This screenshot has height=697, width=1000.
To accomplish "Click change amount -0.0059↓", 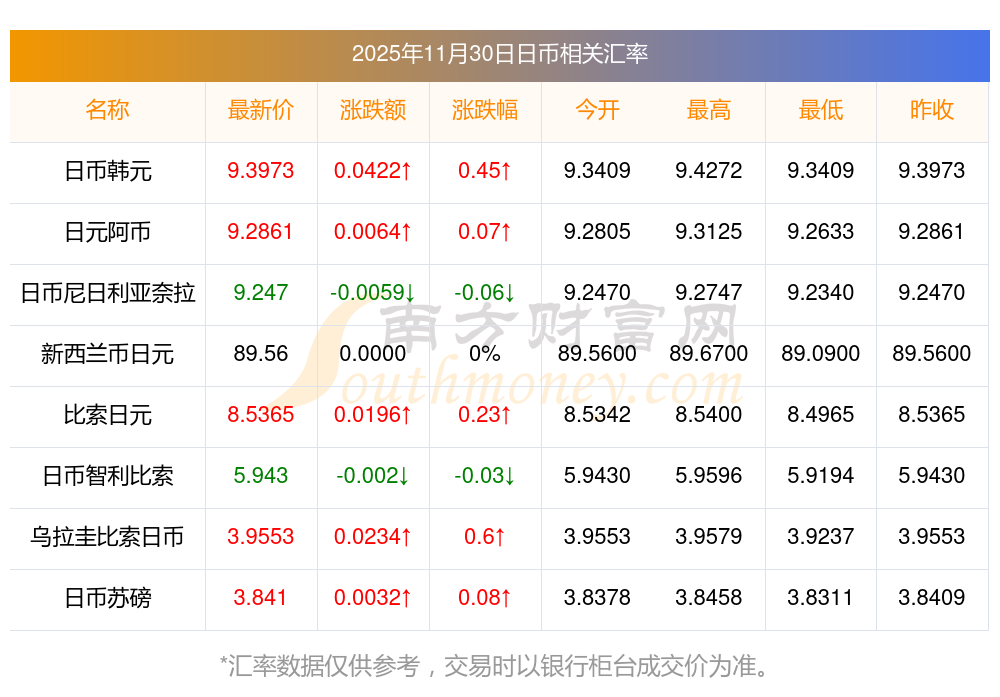I will tap(373, 292).
